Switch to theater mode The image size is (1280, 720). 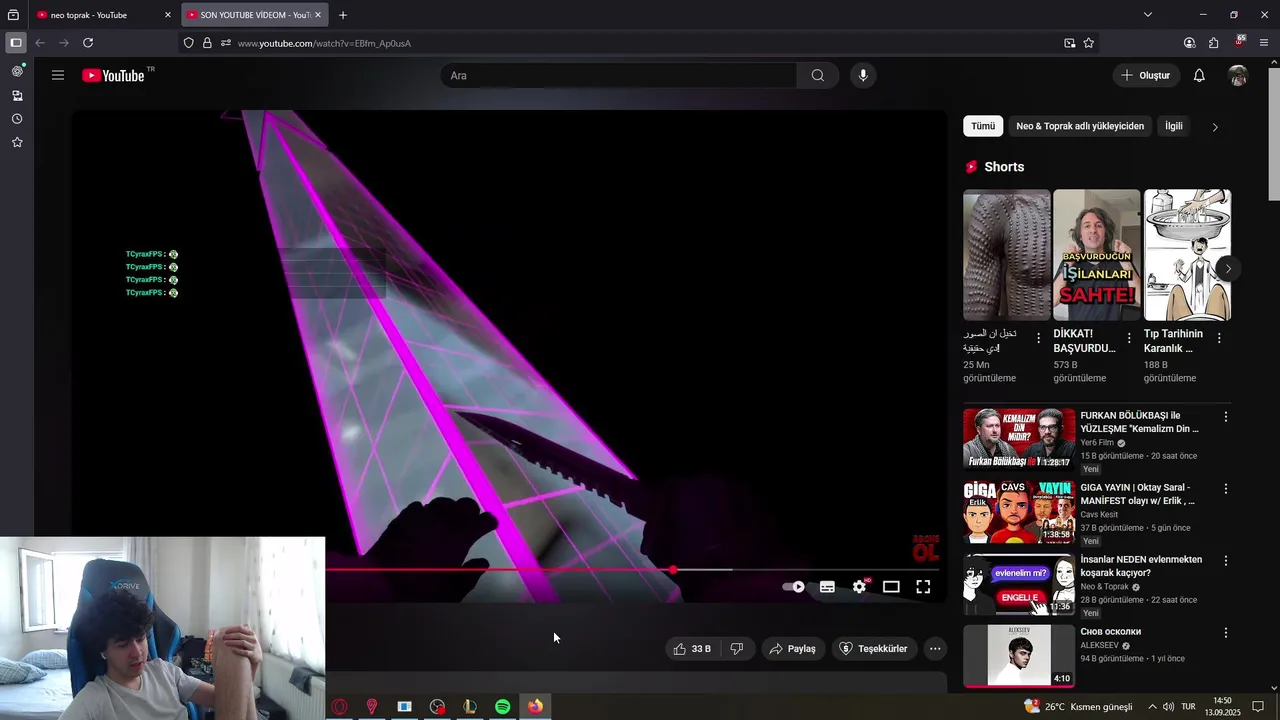(891, 587)
